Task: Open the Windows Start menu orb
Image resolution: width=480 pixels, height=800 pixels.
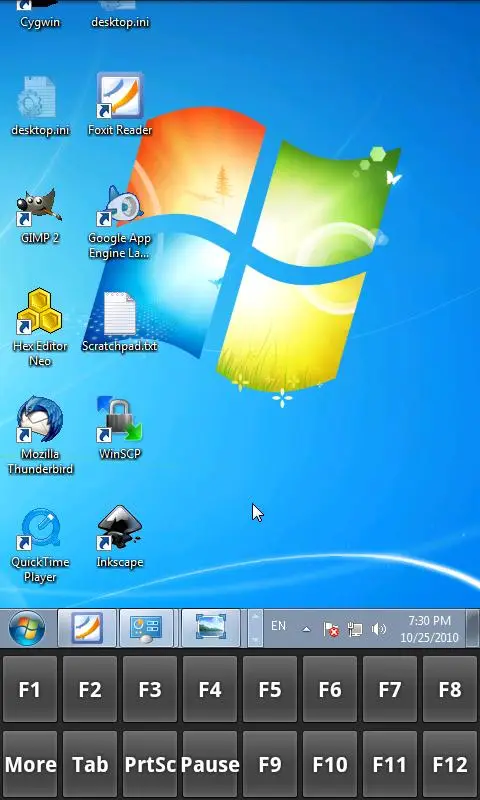Action: point(27,629)
